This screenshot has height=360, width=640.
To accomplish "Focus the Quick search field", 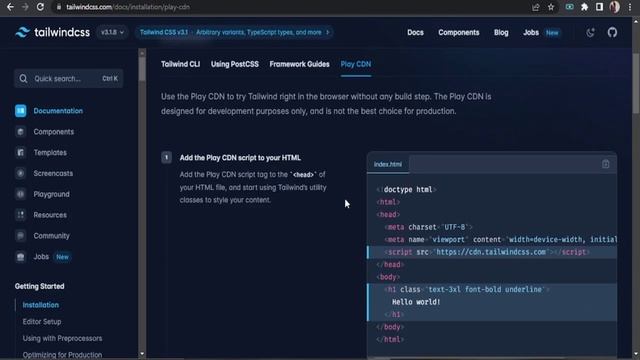I will point(69,78).
